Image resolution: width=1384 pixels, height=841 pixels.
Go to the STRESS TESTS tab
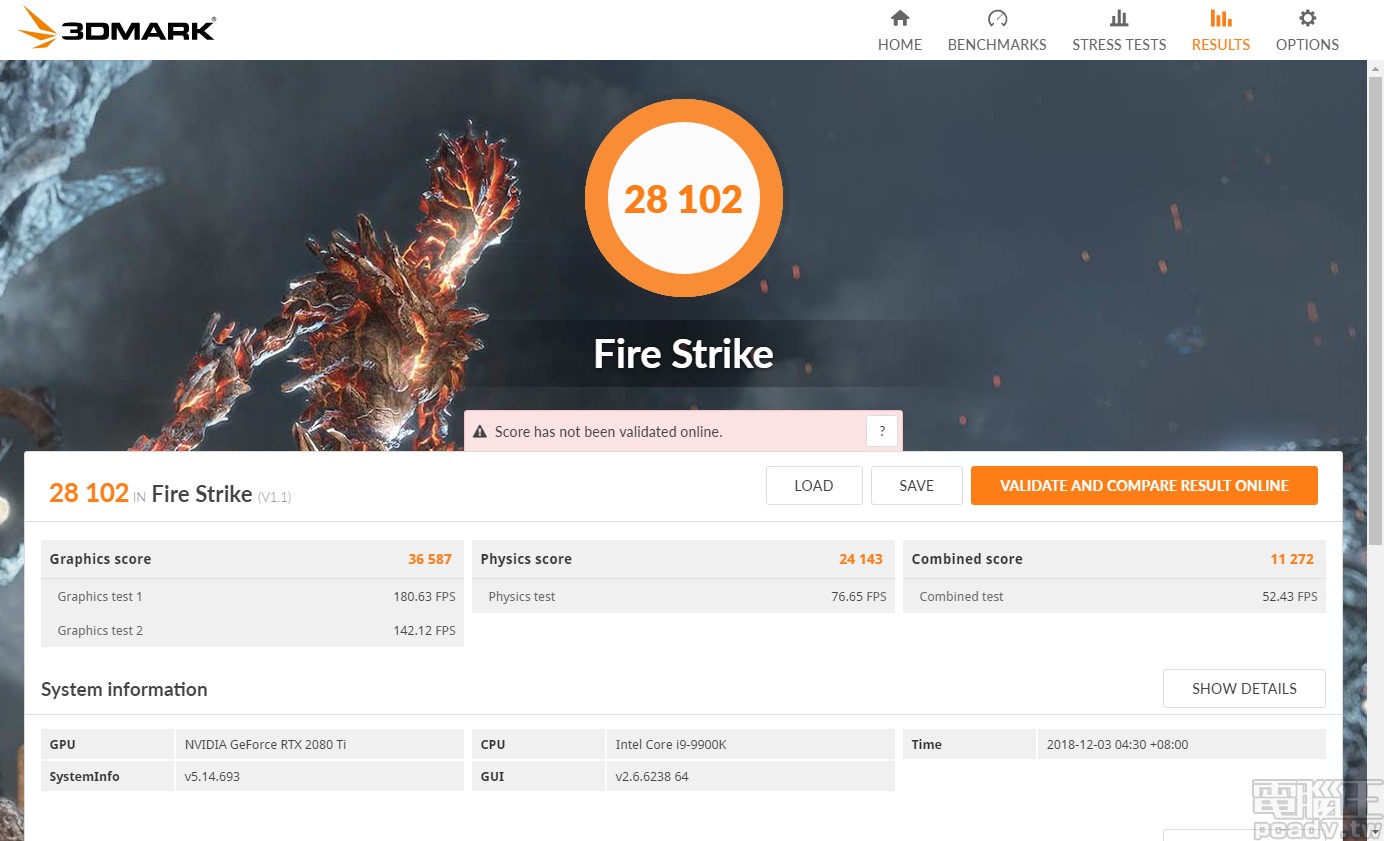(1119, 31)
